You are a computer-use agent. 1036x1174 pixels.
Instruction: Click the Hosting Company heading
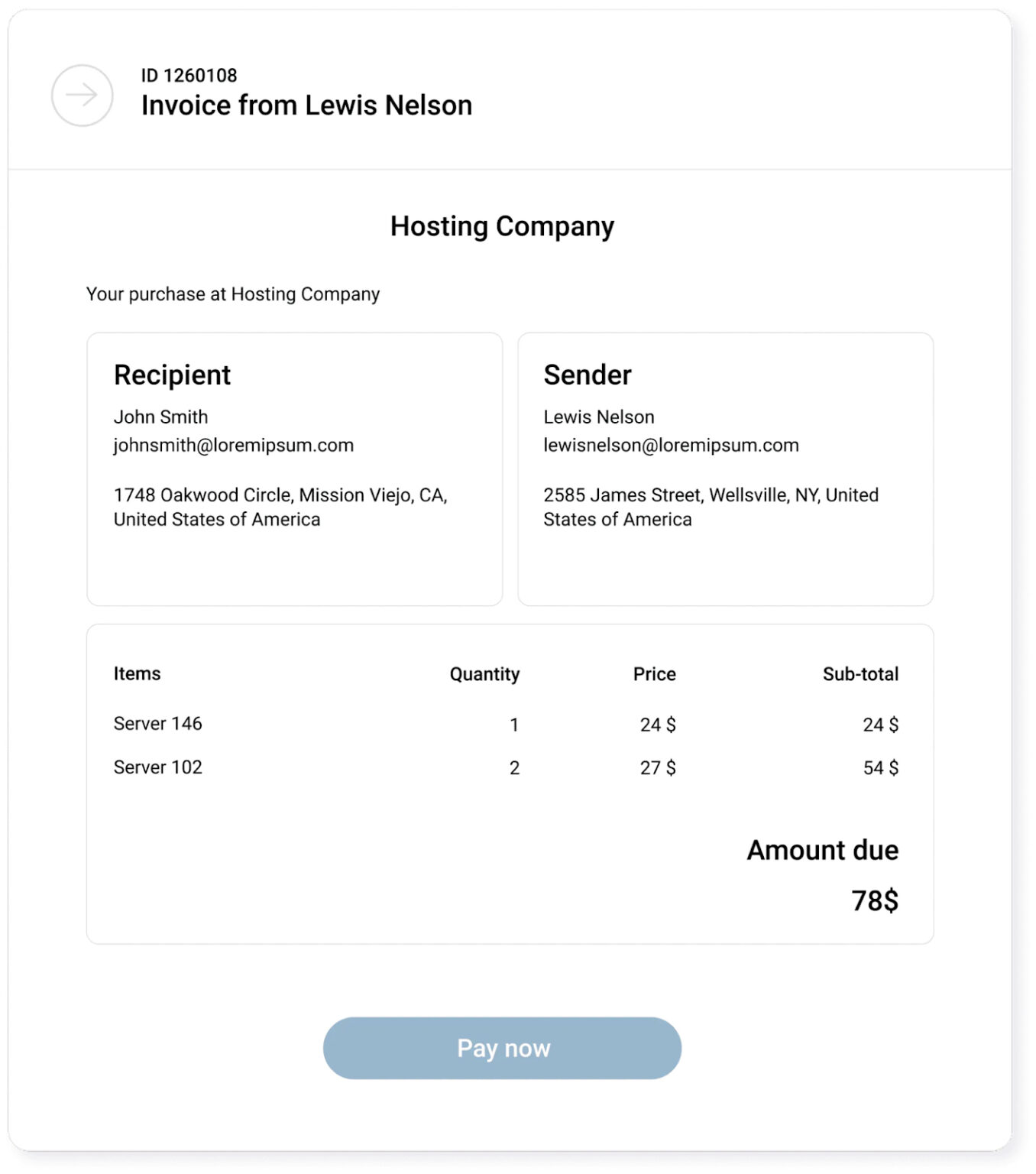[502, 226]
